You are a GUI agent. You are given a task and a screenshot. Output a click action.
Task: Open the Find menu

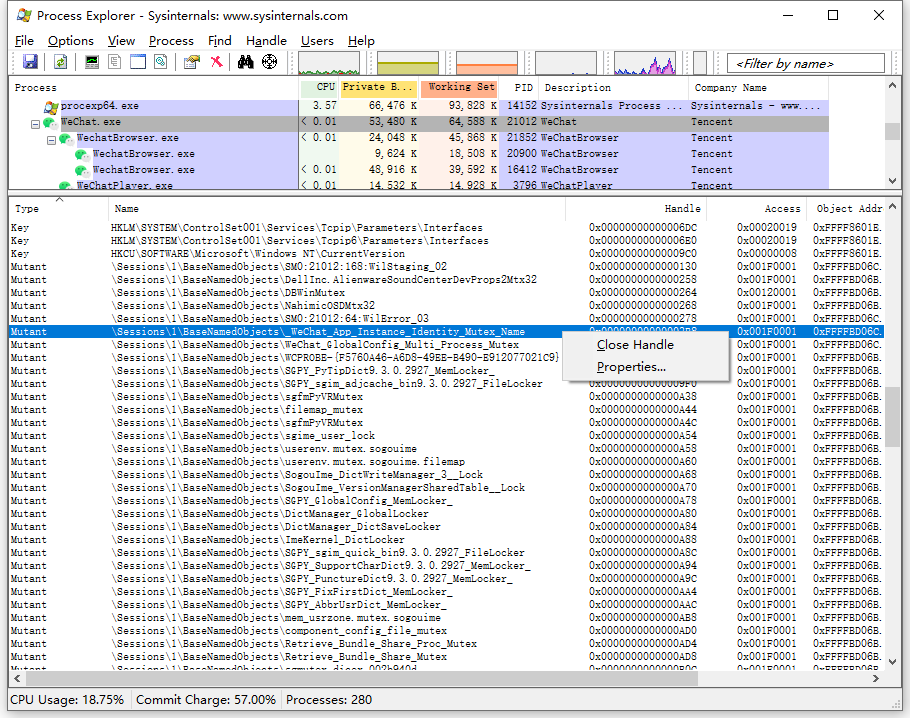pyautogui.click(x=219, y=41)
